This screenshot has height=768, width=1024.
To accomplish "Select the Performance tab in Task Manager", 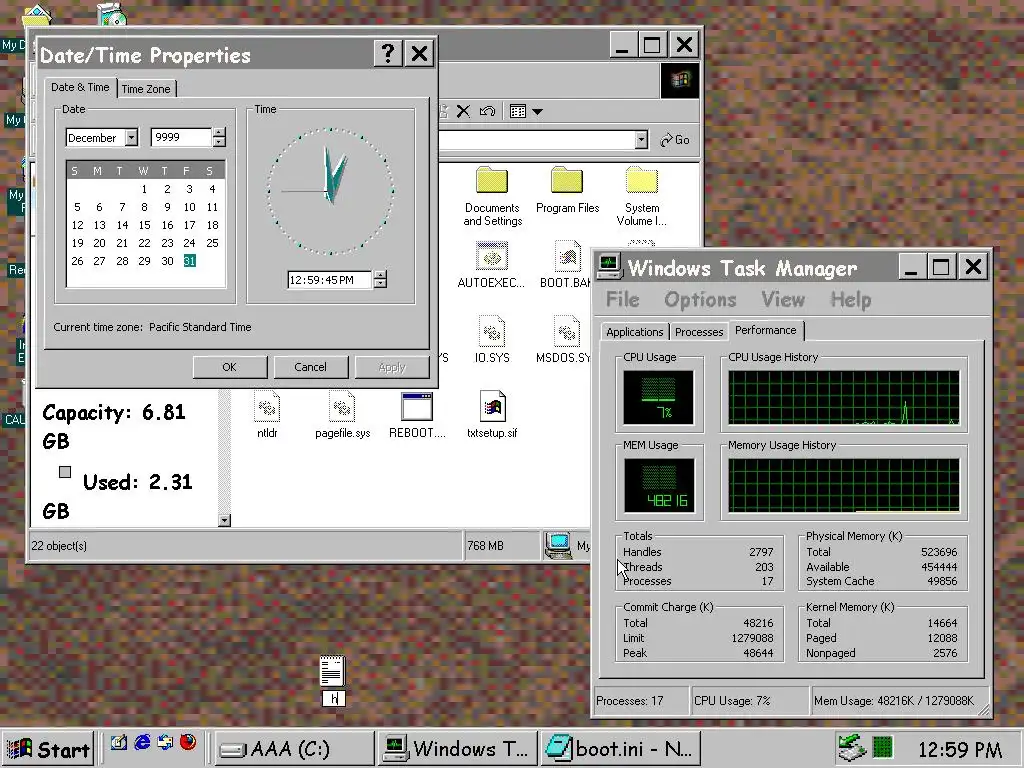I will 766,330.
